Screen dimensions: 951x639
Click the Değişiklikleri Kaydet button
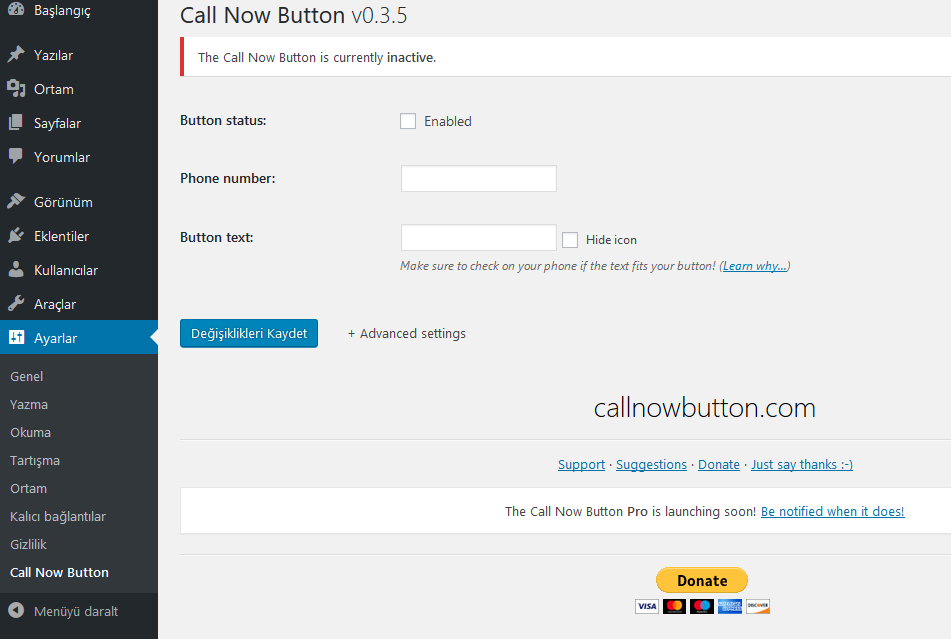click(249, 333)
